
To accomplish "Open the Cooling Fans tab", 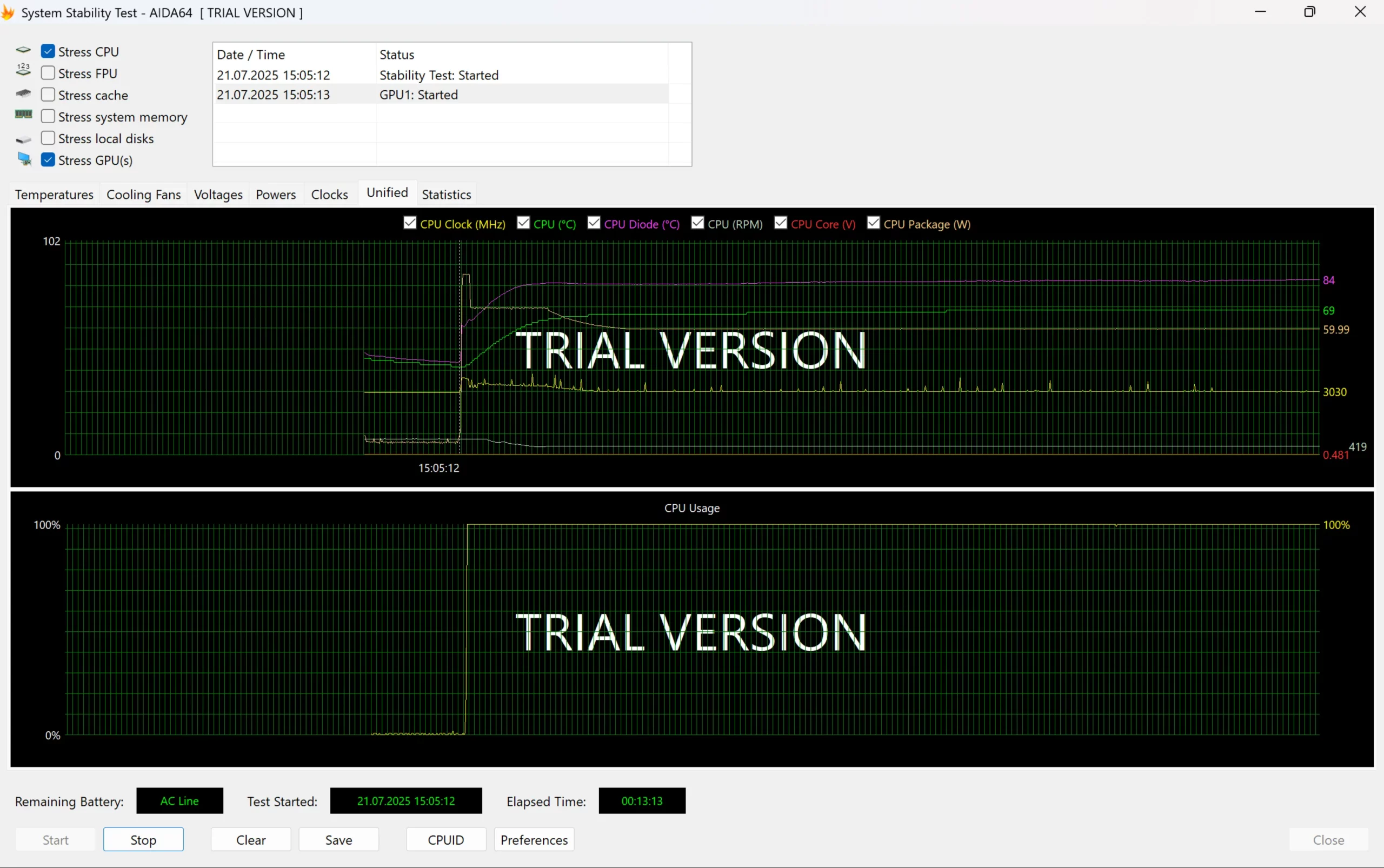I will [x=144, y=195].
